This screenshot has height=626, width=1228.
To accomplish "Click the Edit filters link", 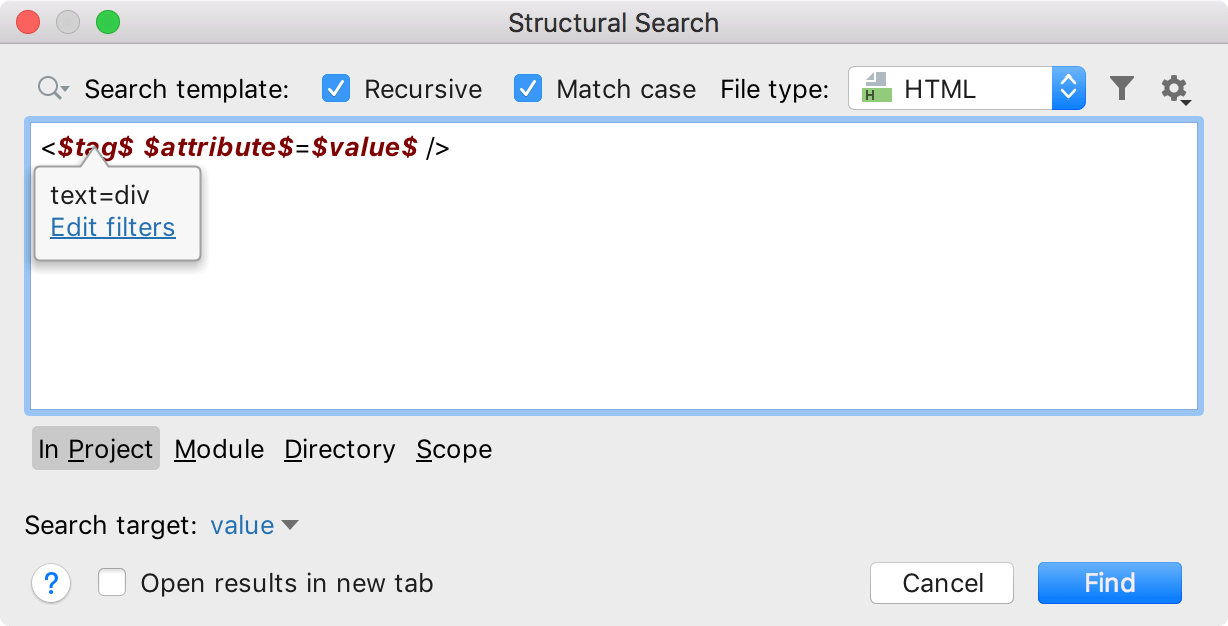I will (x=112, y=227).
